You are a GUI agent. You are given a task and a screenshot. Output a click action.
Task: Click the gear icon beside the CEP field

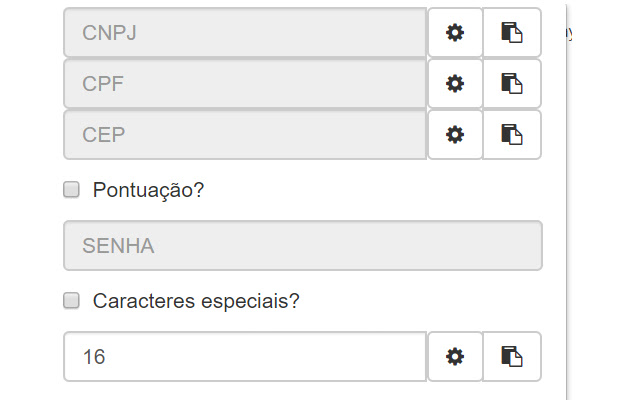455,135
